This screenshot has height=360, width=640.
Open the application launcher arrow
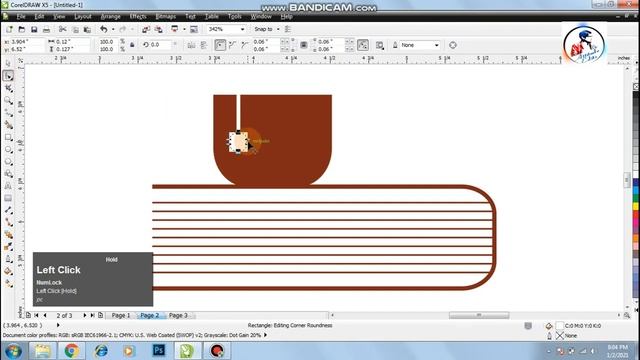tap(184, 29)
